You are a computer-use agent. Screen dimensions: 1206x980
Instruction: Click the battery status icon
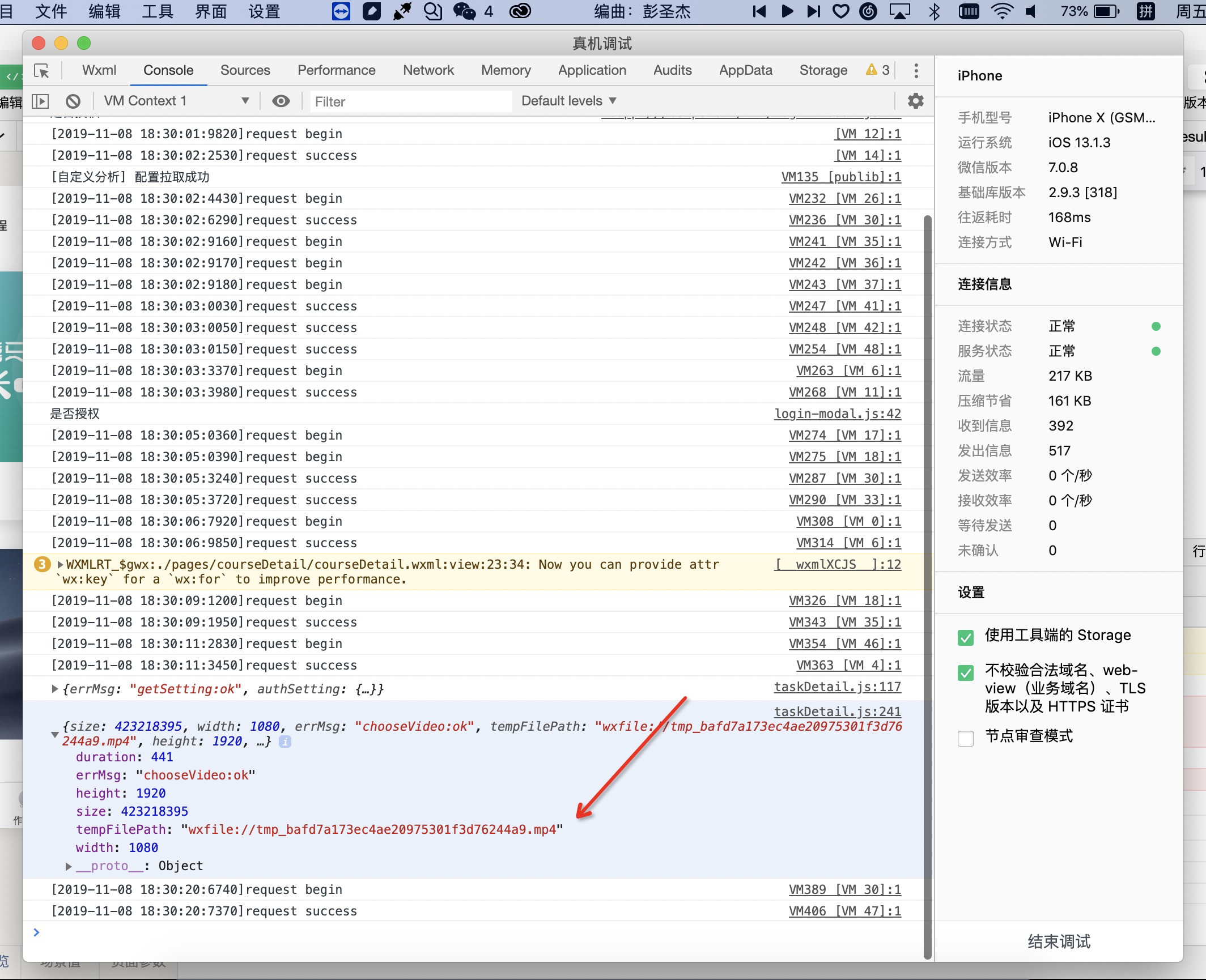point(1107,11)
